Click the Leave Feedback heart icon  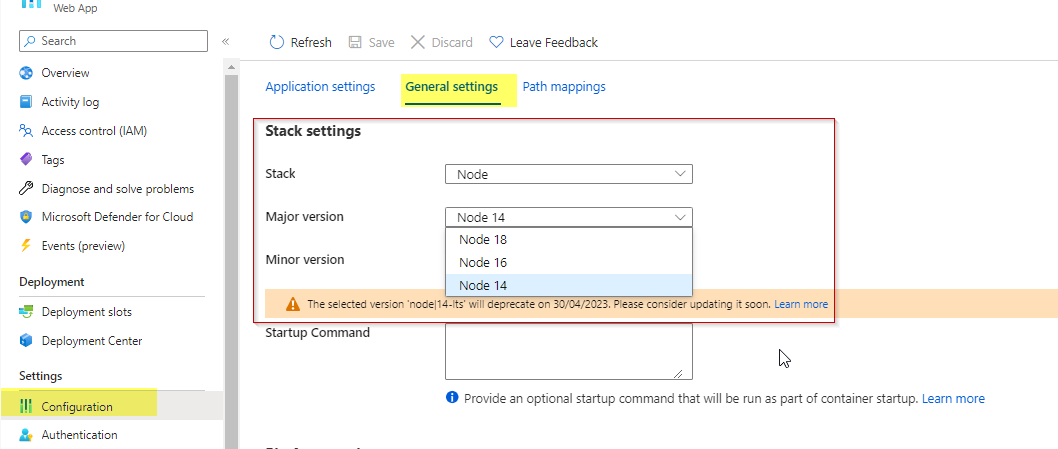[x=496, y=42]
